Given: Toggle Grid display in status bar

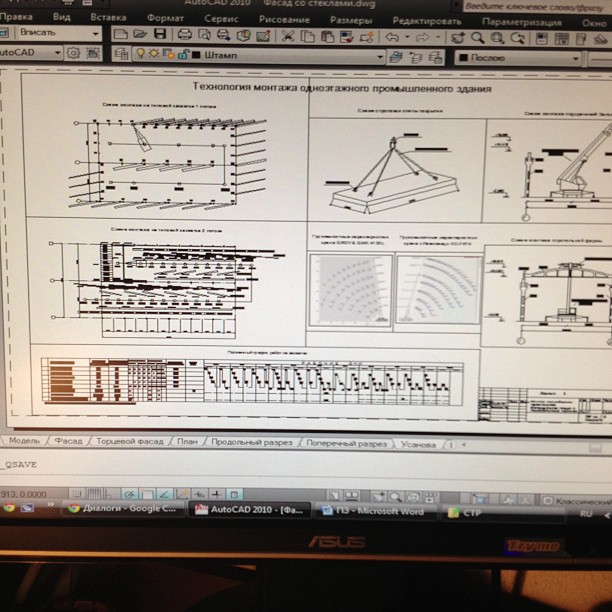Looking at the screenshot, I should click(94, 495).
